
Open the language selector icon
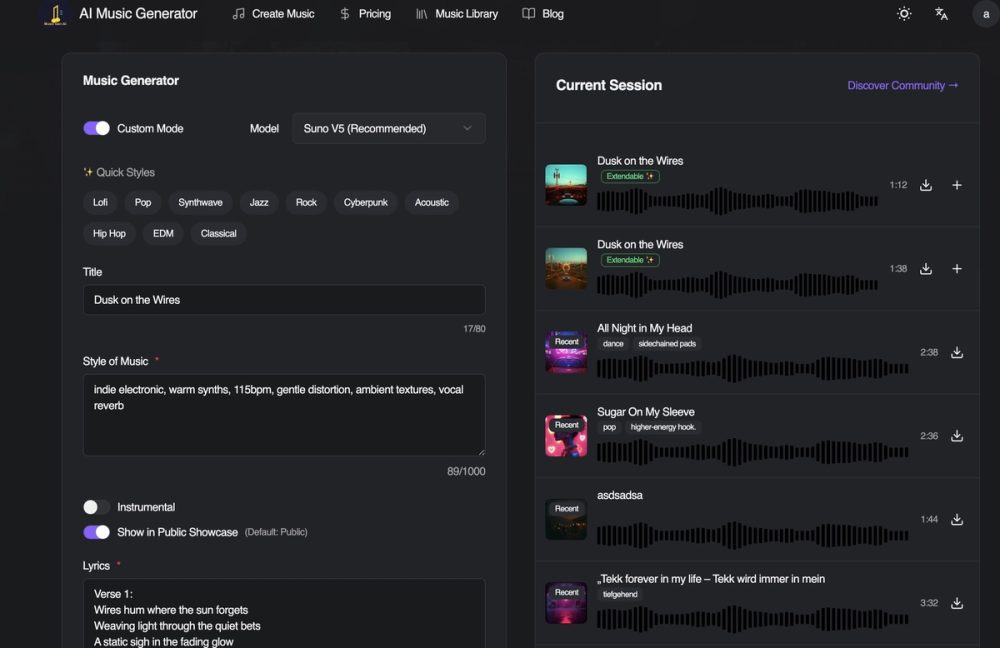941,14
